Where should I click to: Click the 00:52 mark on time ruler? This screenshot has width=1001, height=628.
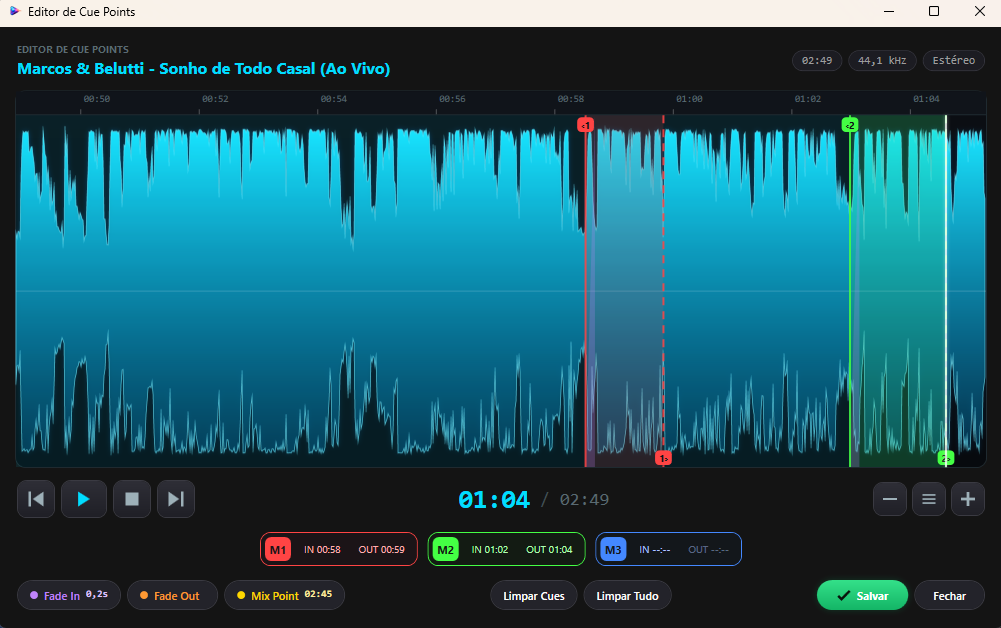pos(215,99)
